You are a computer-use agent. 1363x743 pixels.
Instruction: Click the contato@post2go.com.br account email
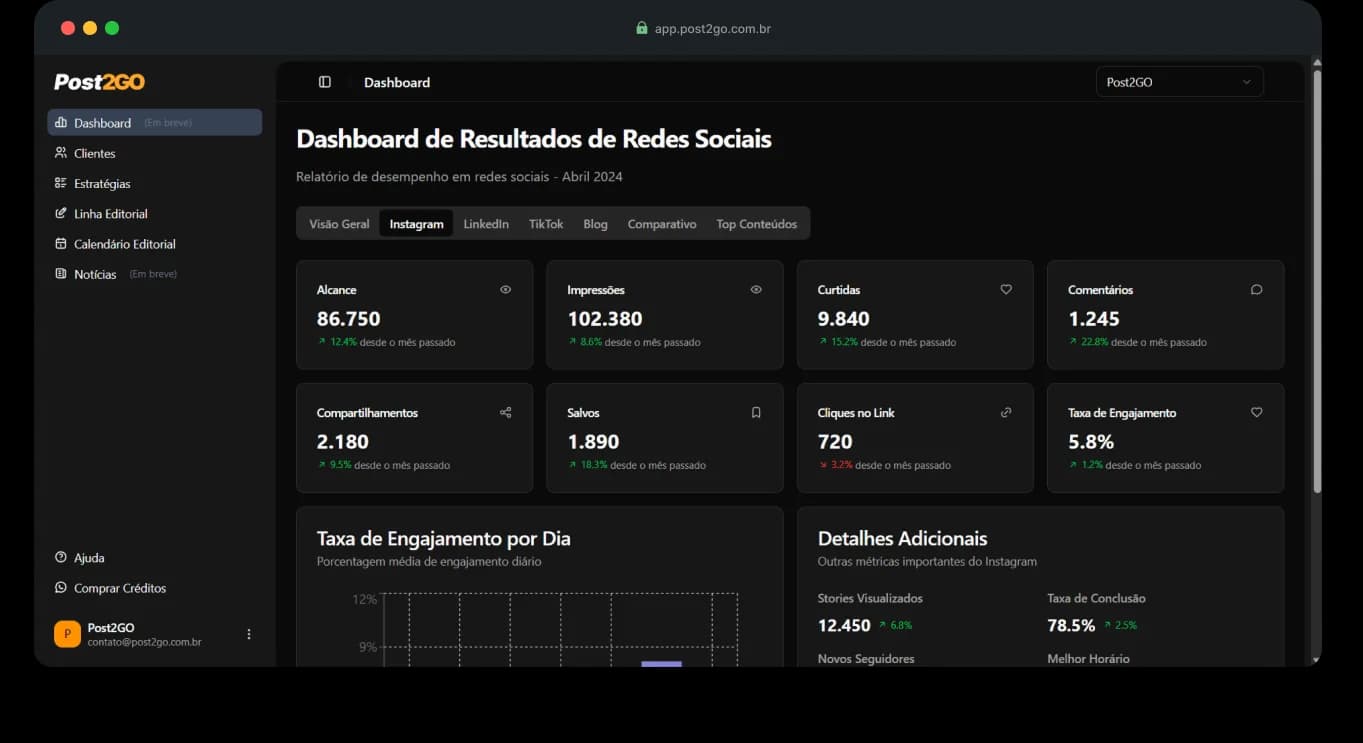point(144,642)
